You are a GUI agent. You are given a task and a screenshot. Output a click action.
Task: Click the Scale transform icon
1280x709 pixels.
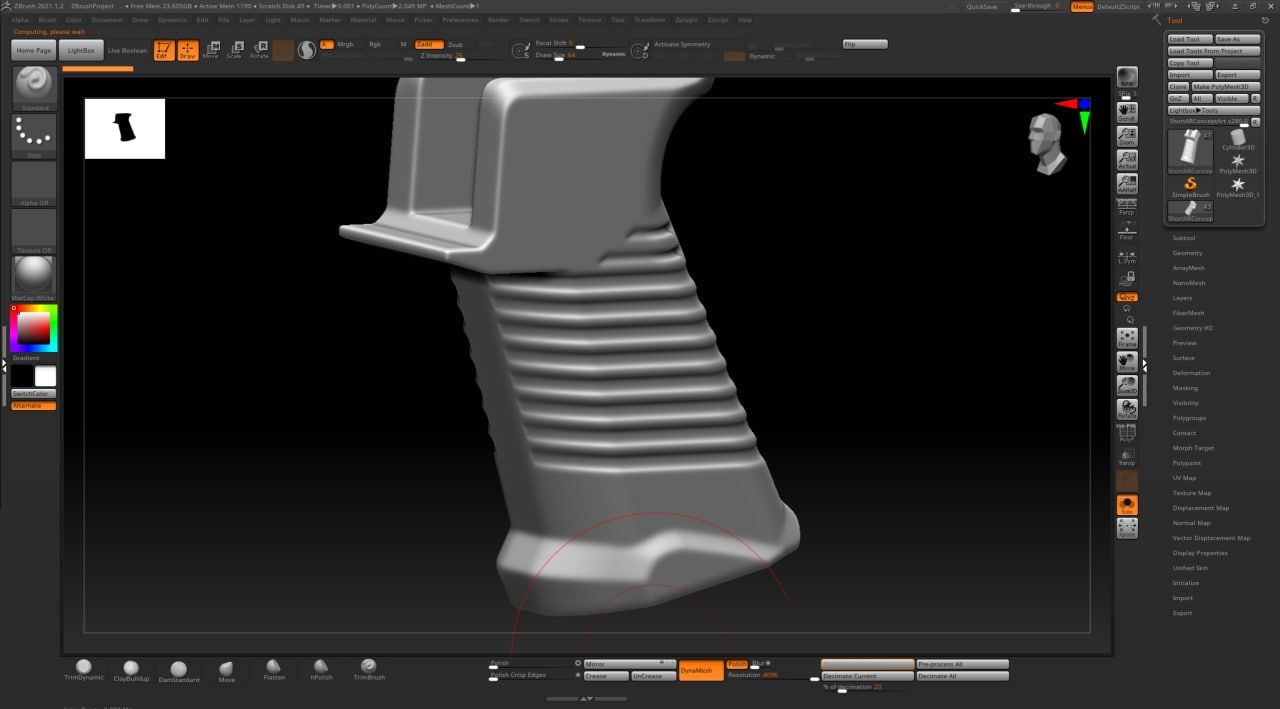click(234, 50)
